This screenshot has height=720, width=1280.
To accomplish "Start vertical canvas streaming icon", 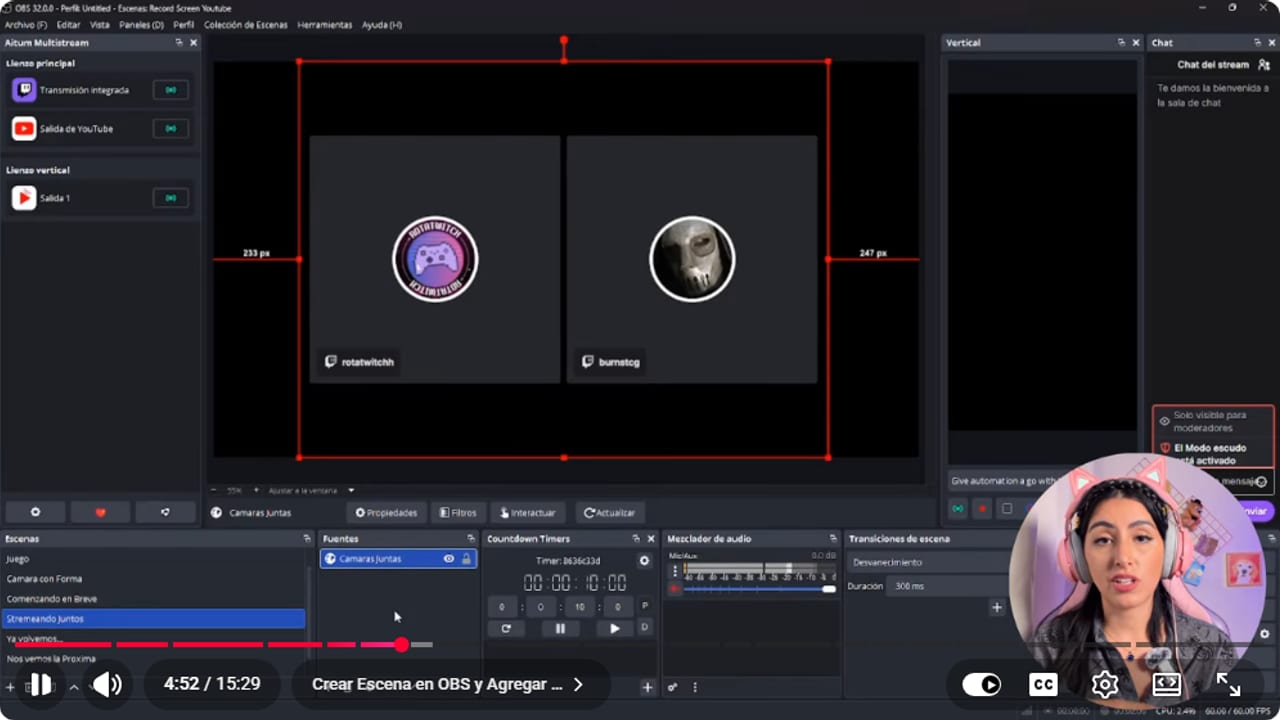I will pyautogui.click(x=958, y=509).
